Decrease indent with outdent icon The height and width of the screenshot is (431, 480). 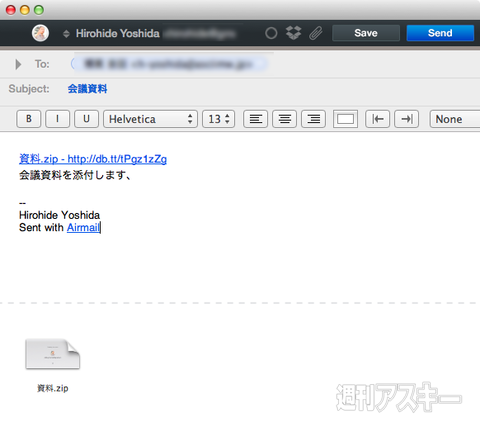pyautogui.click(x=378, y=119)
